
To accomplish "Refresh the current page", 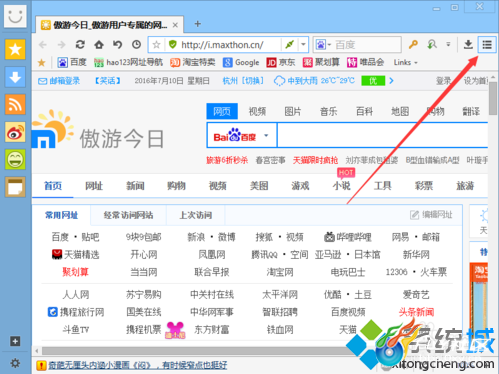I will point(80,44).
